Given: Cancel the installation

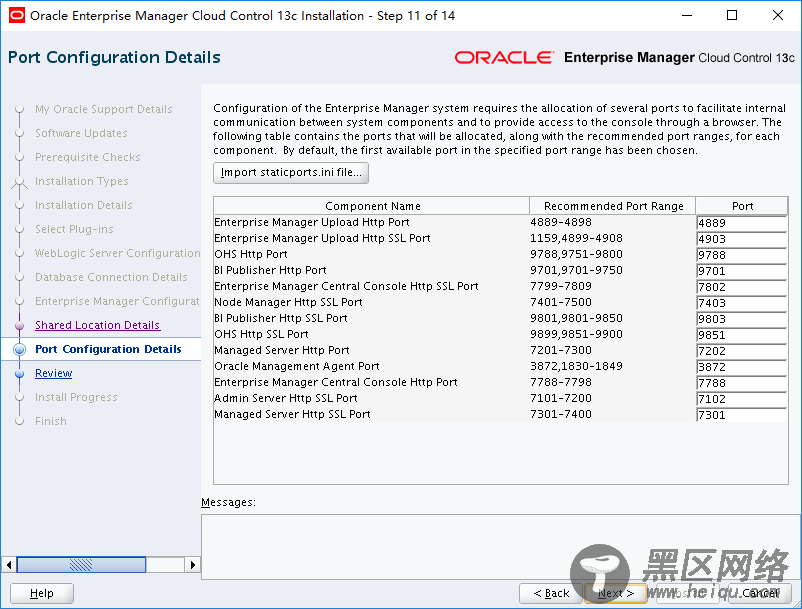Looking at the screenshot, I should [760, 593].
